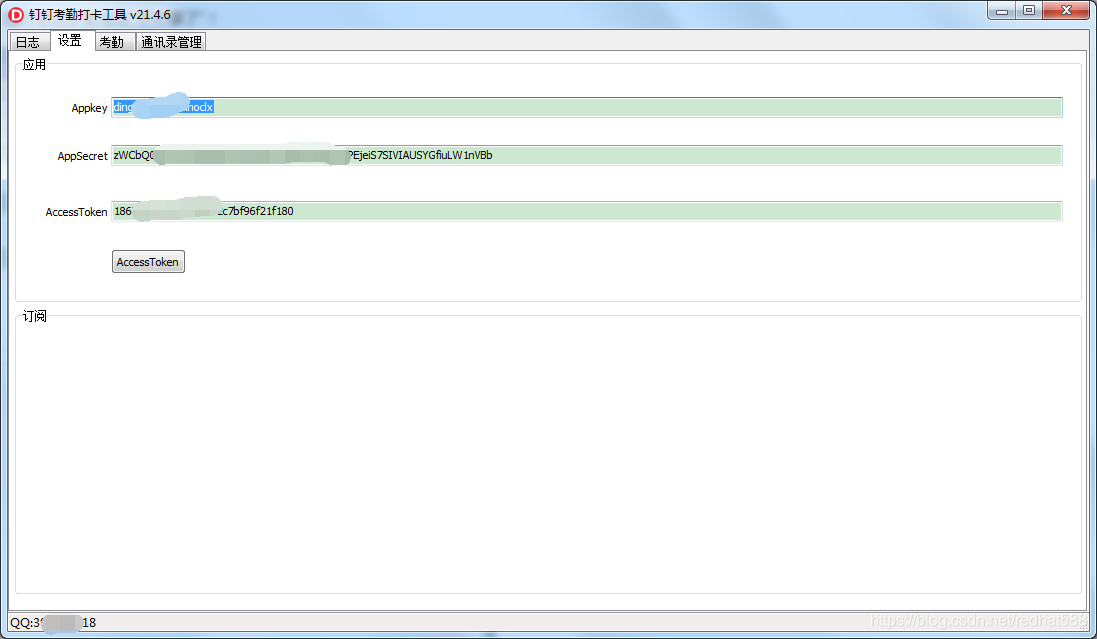Screen dimensions: 1097x639
Task: Minimize the 钉钉考勤打卡工具 window
Action: (1002, 10)
